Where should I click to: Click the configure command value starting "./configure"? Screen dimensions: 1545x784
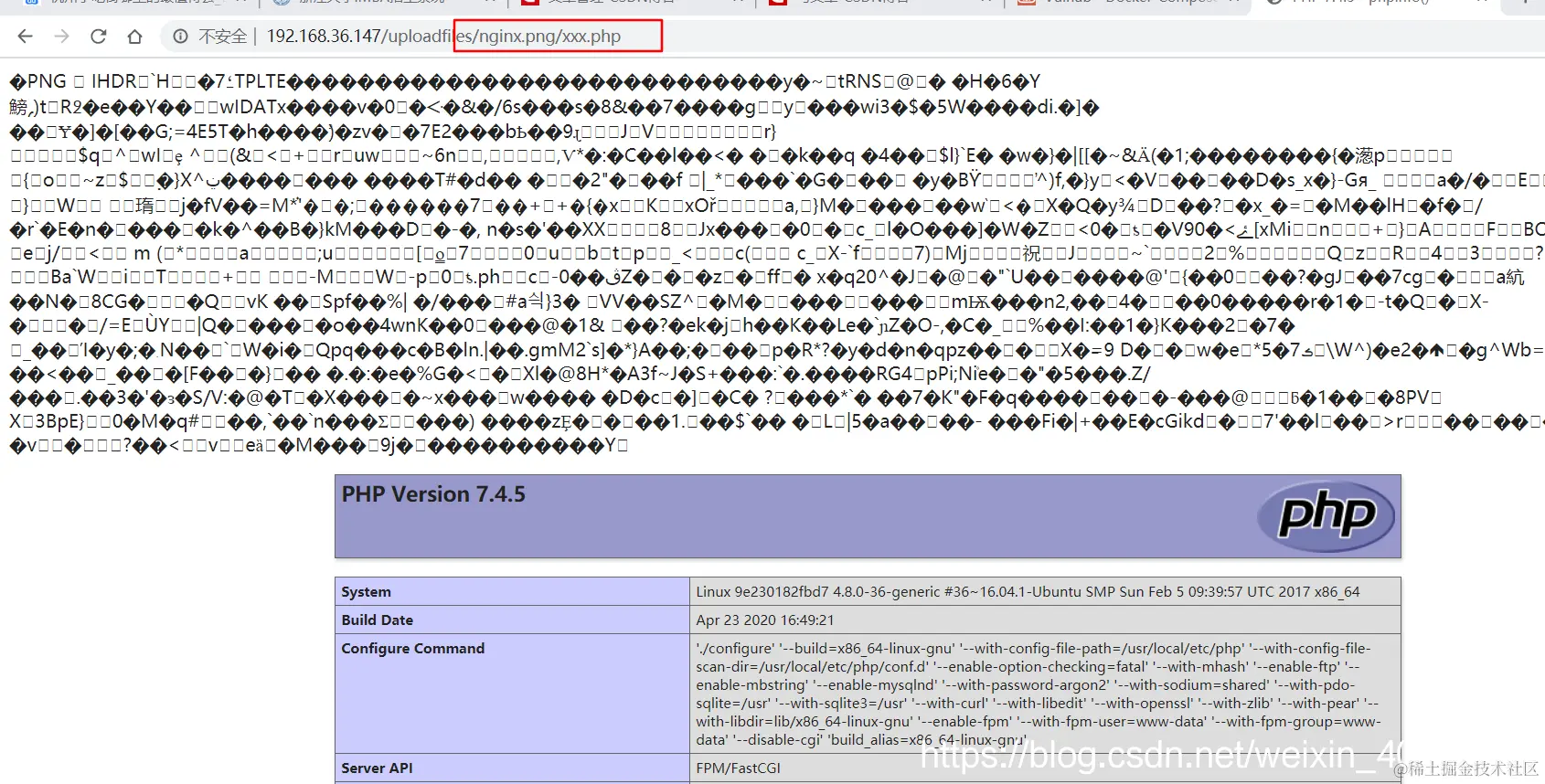[1039, 694]
